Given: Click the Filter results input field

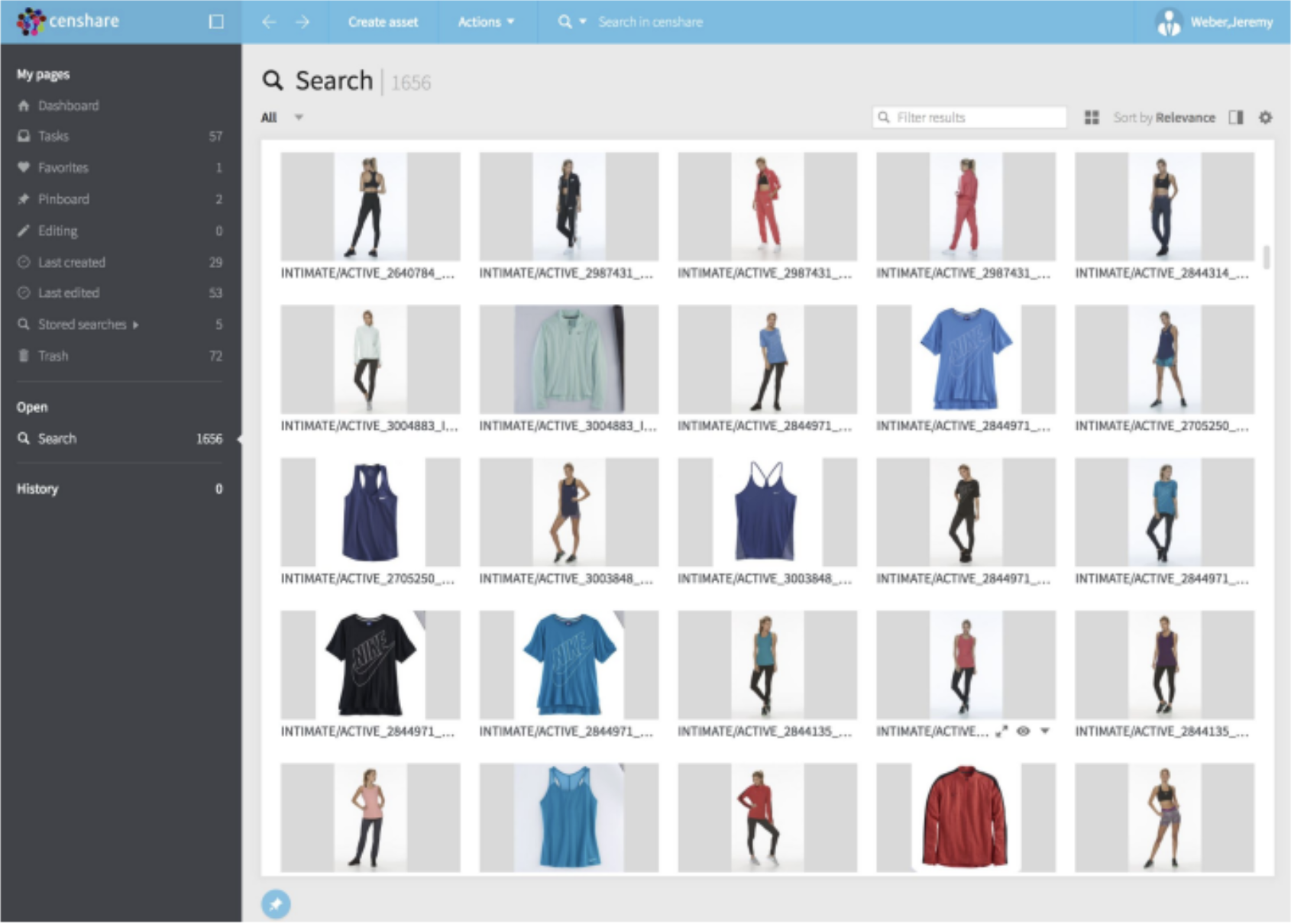Looking at the screenshot, I should [x=969, y=118].
